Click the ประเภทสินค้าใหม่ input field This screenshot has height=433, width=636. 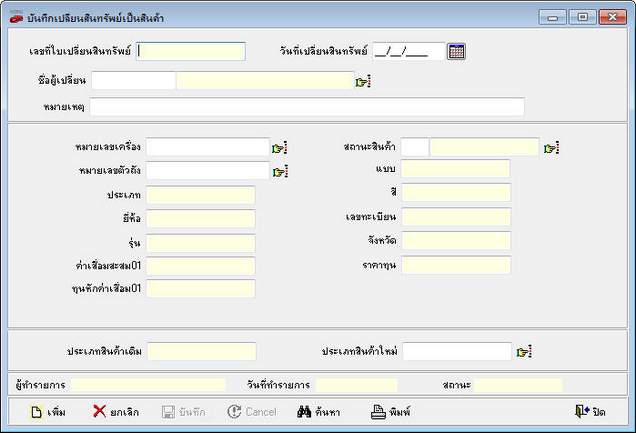point(457,351)
